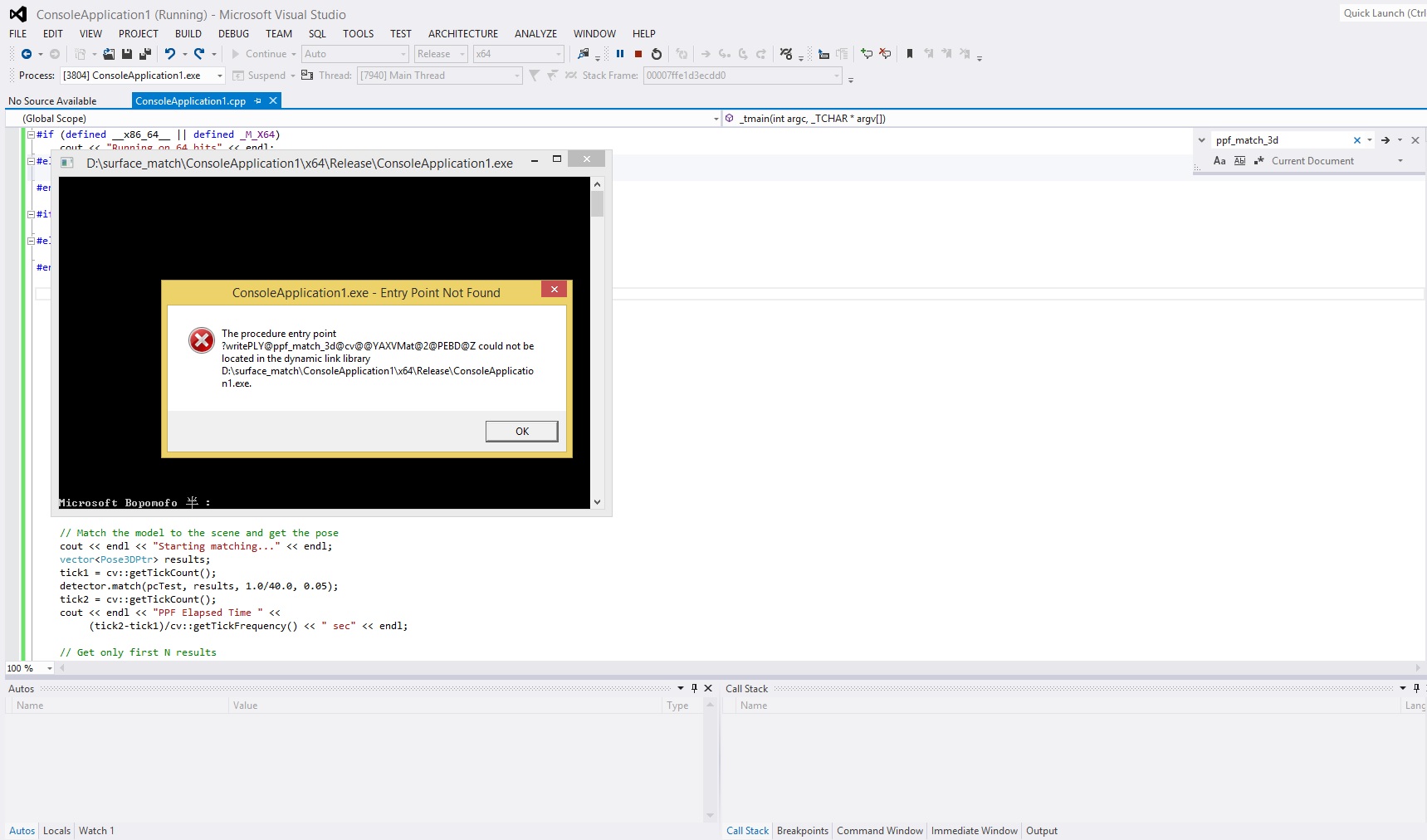Switch to the Output tab

[1042, 831]
